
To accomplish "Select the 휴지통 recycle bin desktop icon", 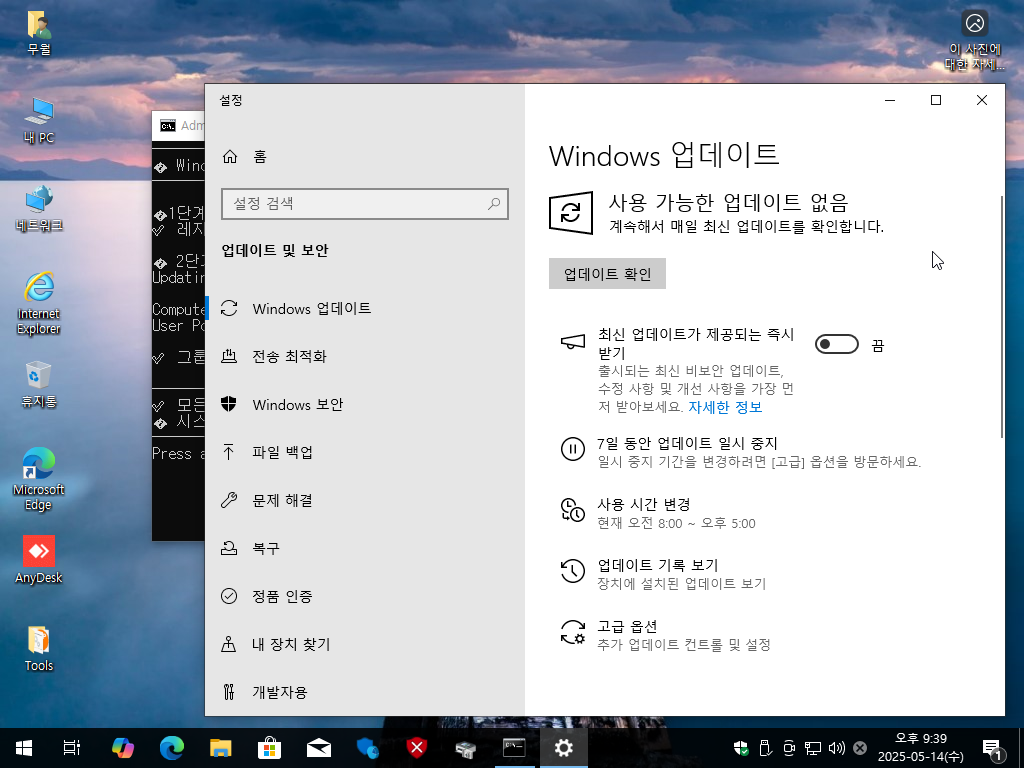I will click(39, 385).
